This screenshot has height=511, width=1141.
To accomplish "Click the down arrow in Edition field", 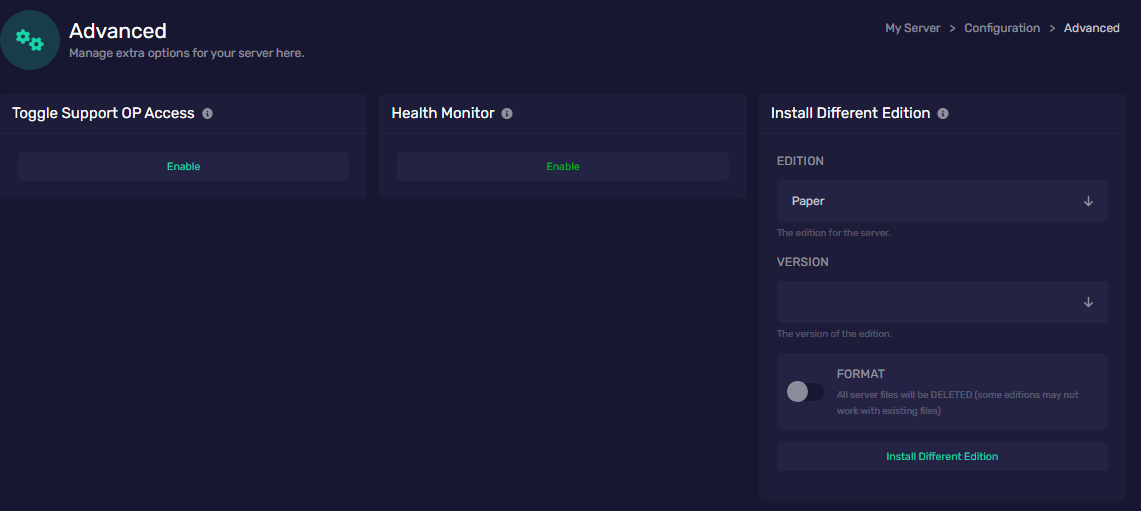I will coord(1088,201).
